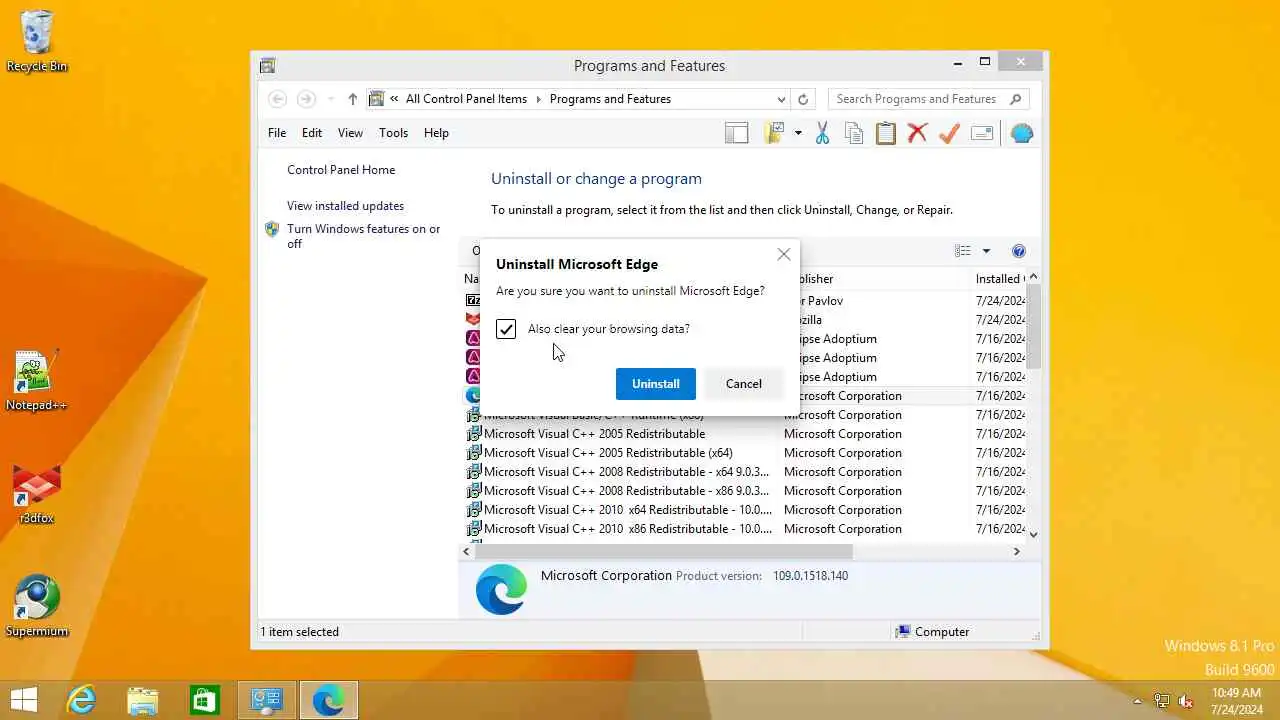Click the network tray icon

tap(1162, 701)
